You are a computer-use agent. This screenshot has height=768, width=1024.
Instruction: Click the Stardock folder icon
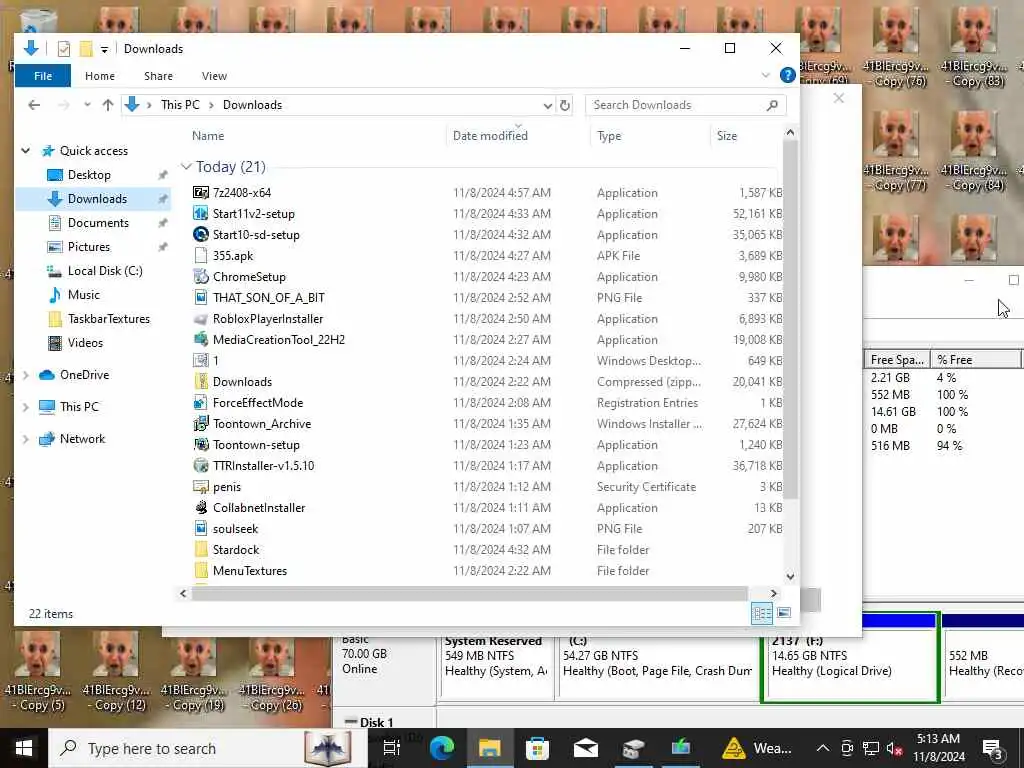pos(200,550)
